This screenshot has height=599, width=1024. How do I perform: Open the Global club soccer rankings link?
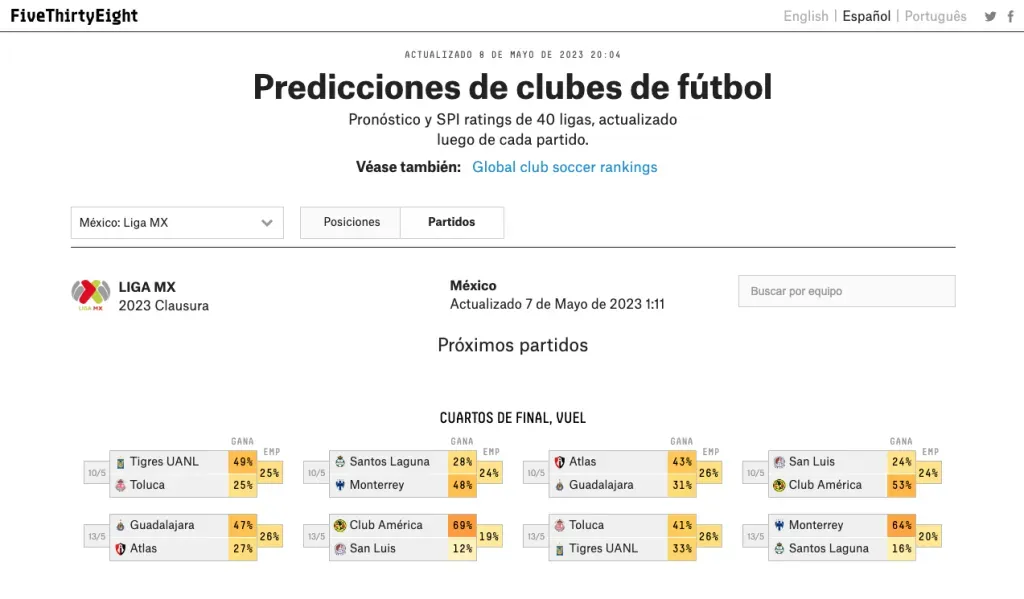565,167
